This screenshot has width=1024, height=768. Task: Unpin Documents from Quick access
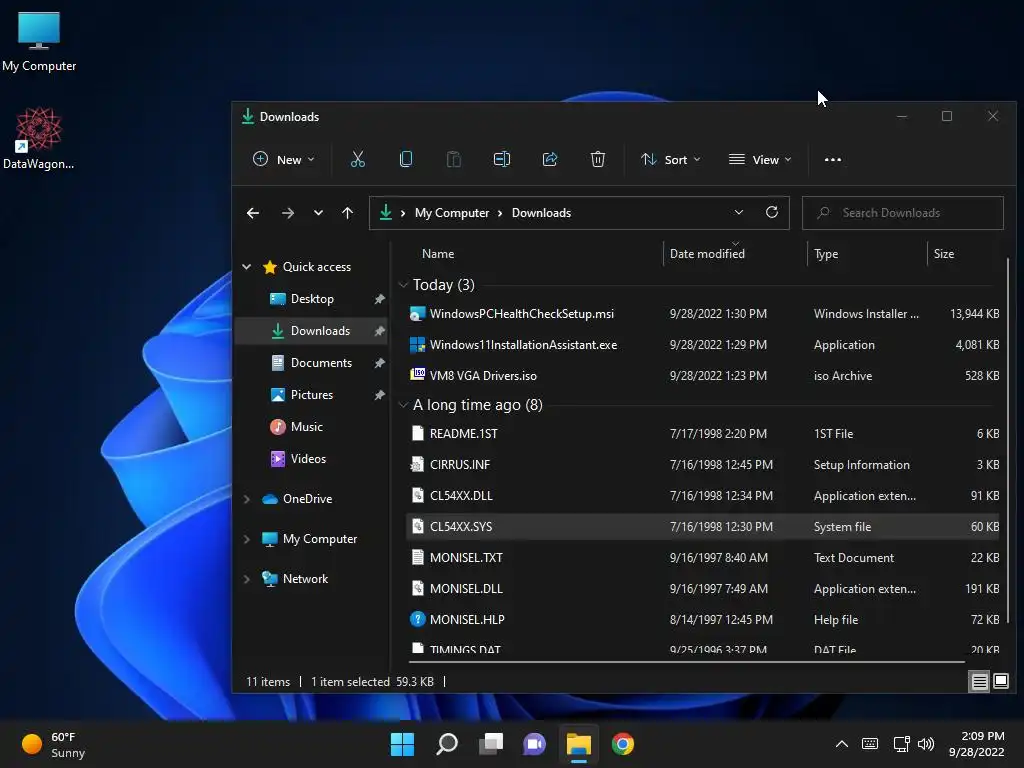[379, 363]
